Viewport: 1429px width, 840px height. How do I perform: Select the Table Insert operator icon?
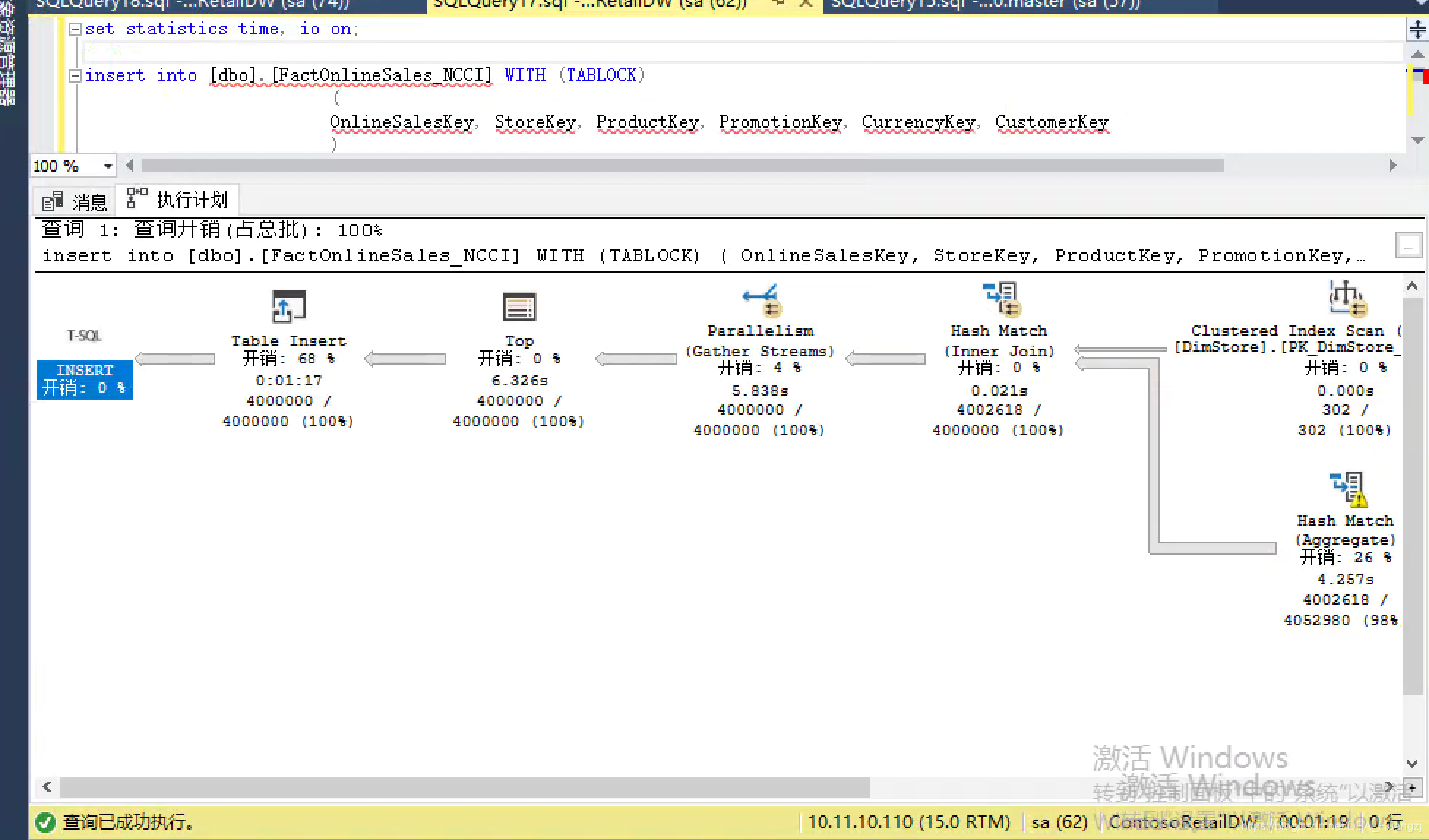pyautogui.click(x=289, y=307)
